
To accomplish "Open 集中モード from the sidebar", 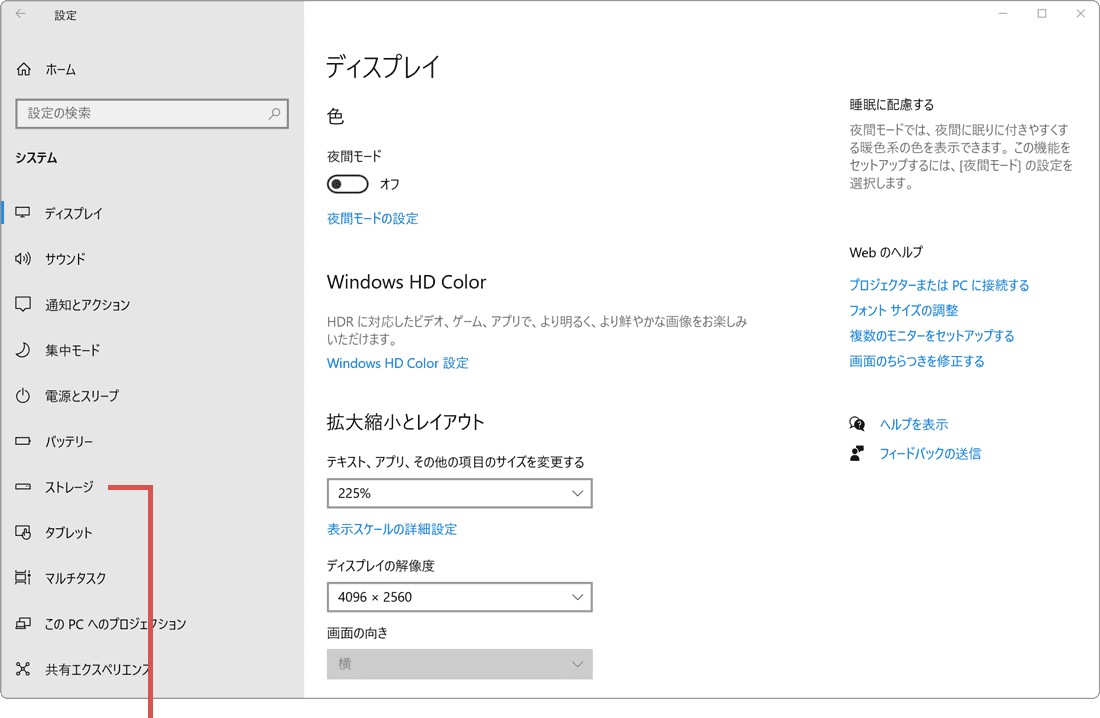I will point(23,350).
